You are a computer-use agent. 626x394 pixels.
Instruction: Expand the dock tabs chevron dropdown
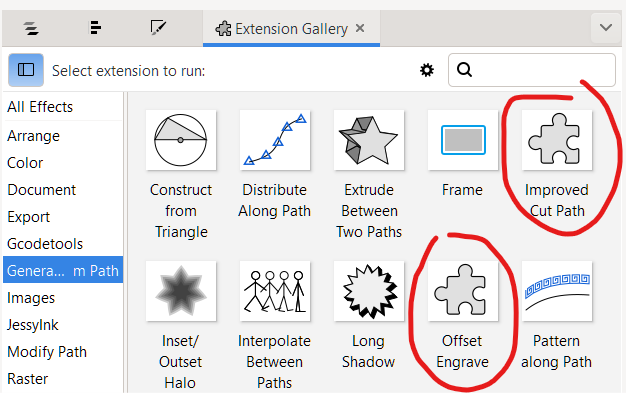(606, 28)
